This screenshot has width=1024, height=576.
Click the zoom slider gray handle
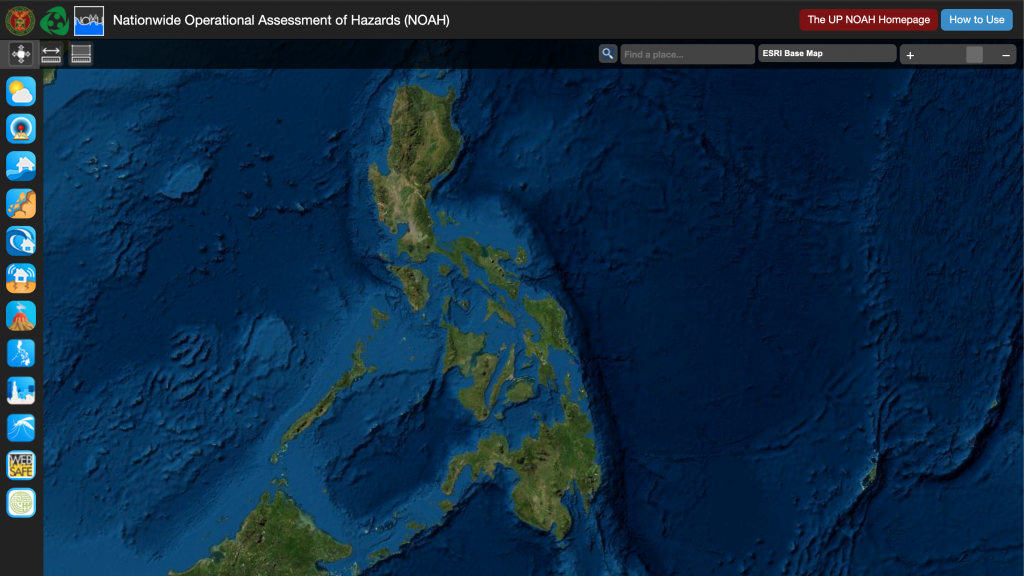click(x=974, y=55)
